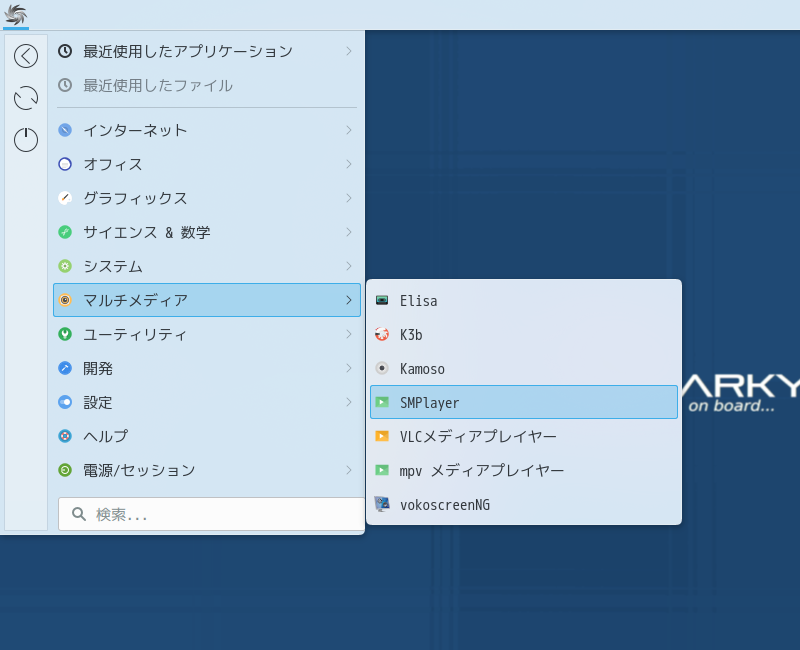
Task: Click the マルチメディア orange icon
Action: 65,300
